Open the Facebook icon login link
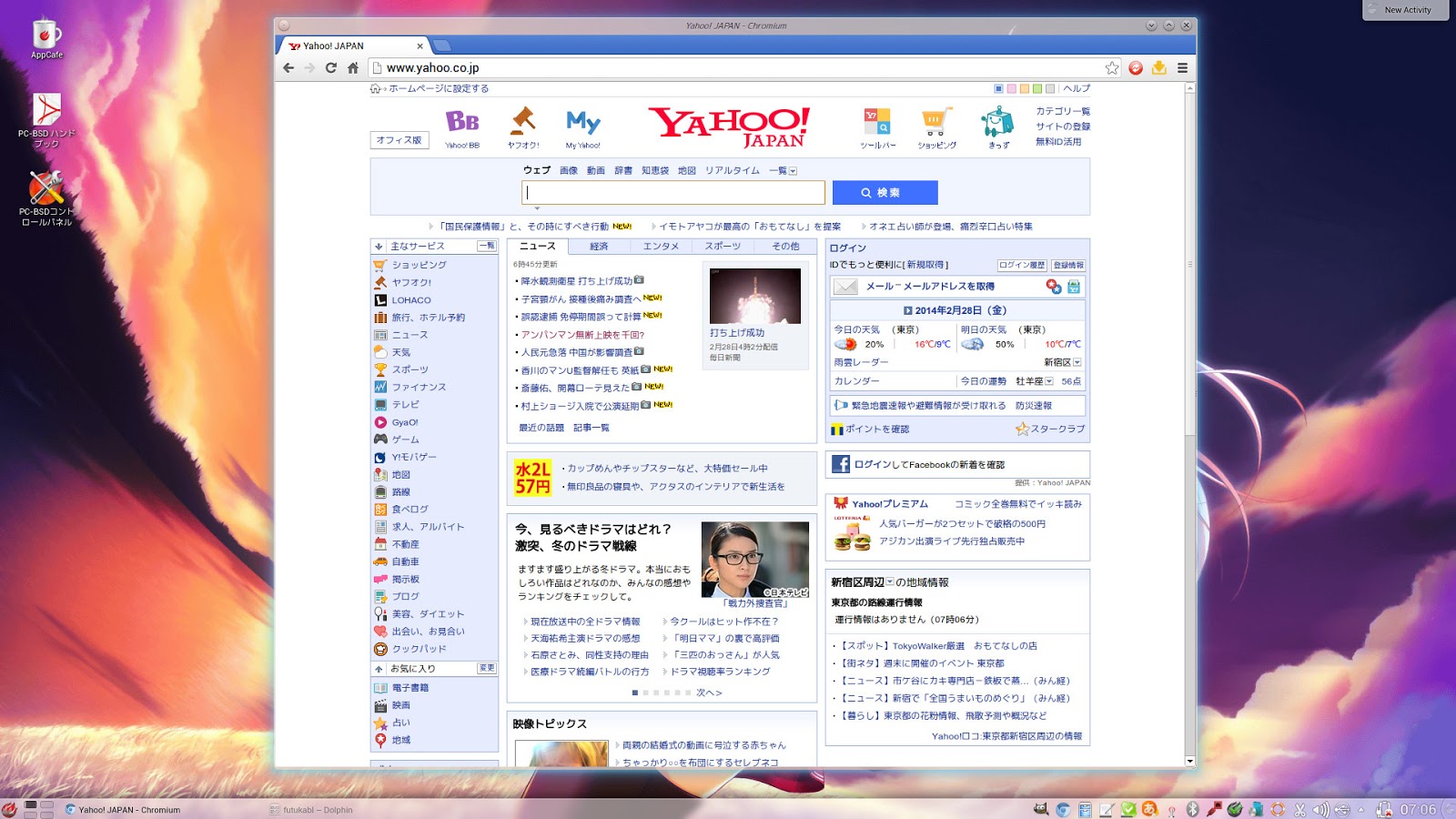 tap(841, 464)
